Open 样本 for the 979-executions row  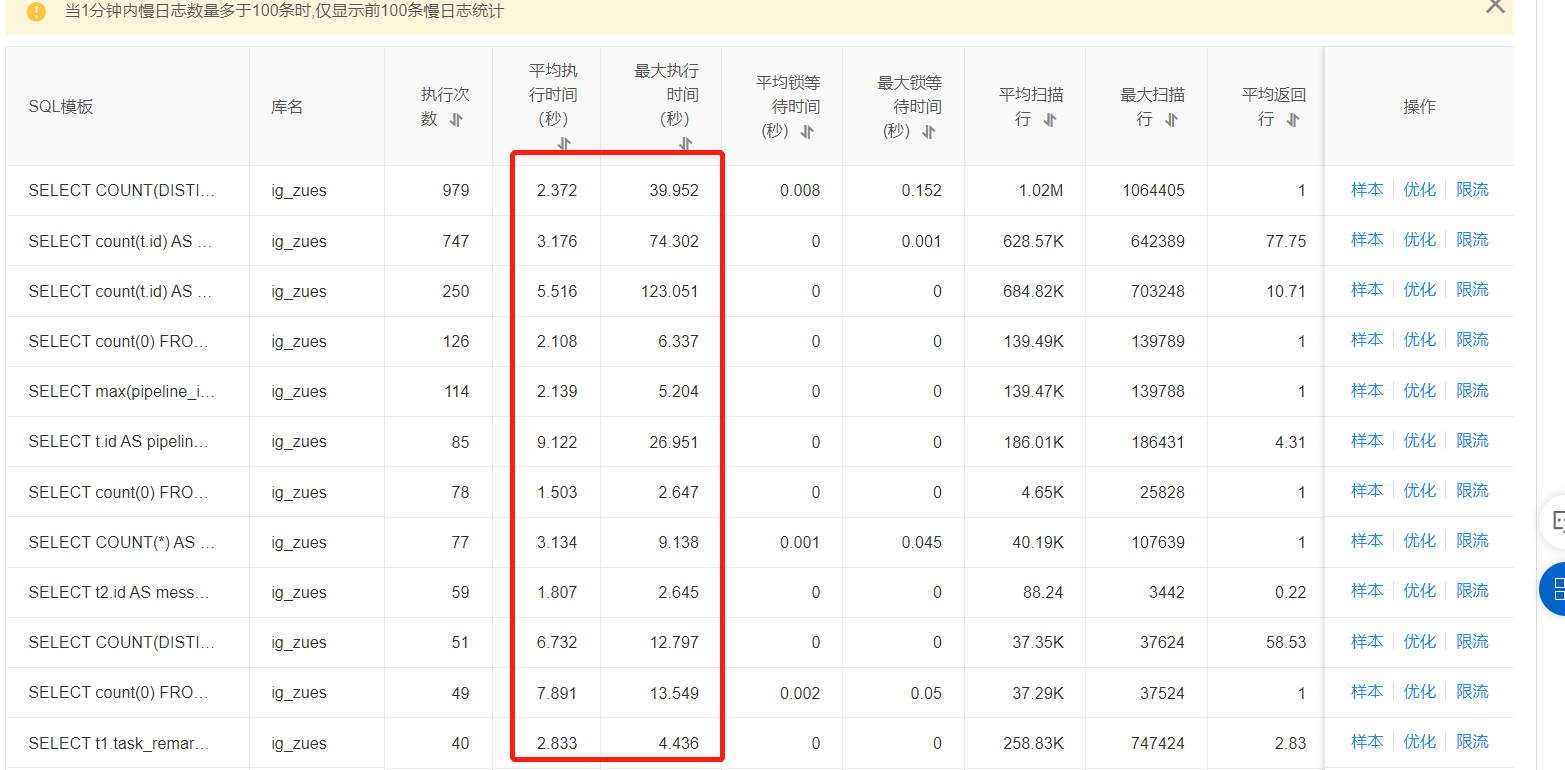point(1367,190)
